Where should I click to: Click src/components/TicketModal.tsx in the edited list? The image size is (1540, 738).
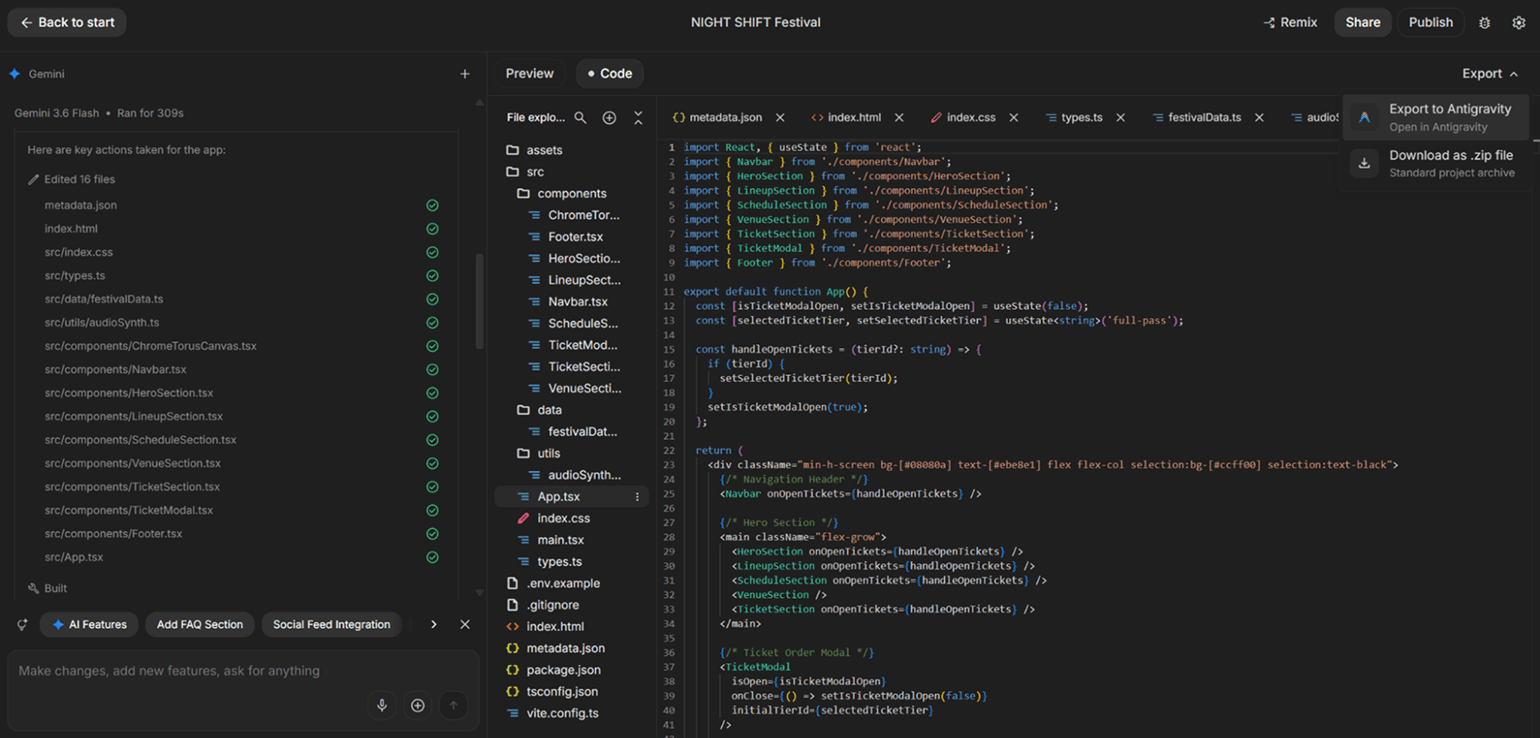[129, 510]
